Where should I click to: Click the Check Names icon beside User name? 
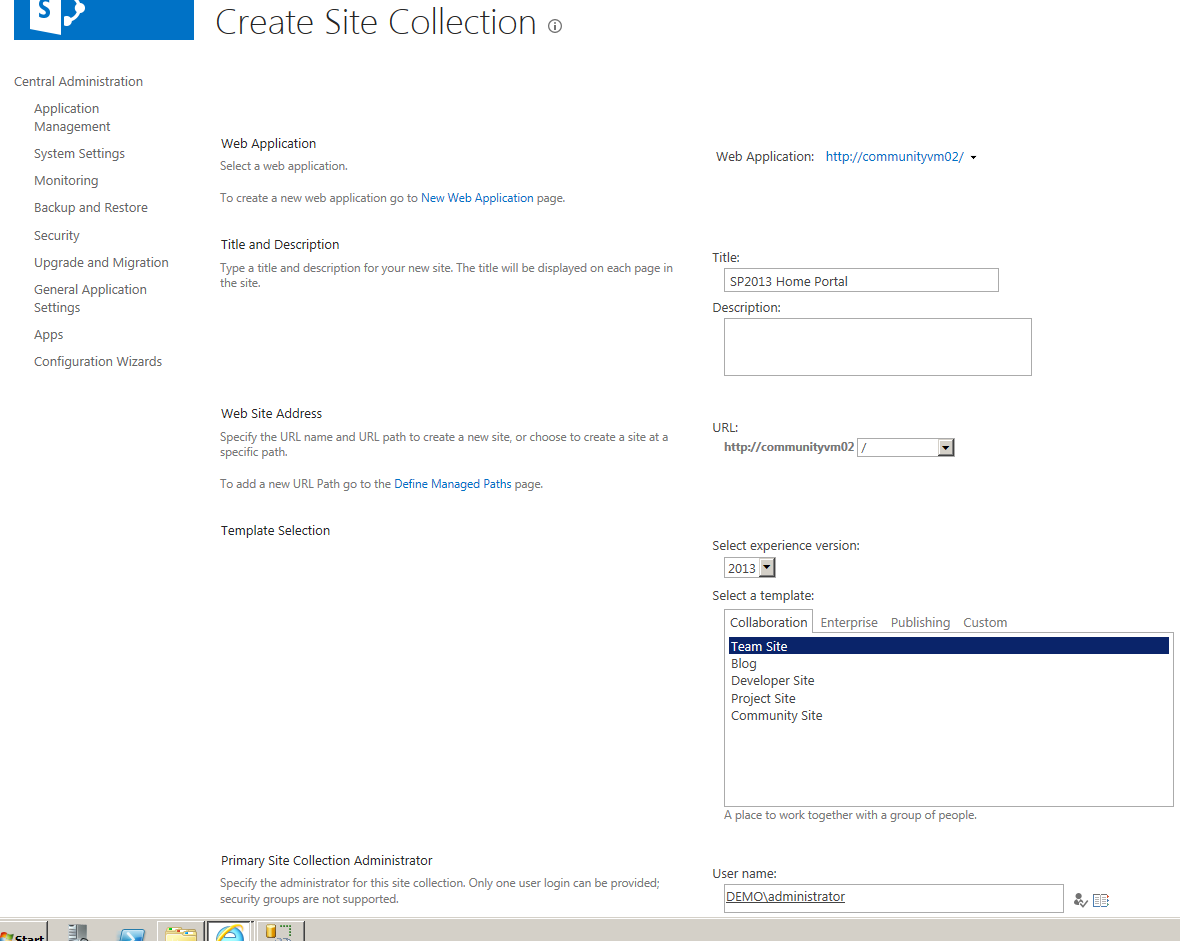point(1080,900)
